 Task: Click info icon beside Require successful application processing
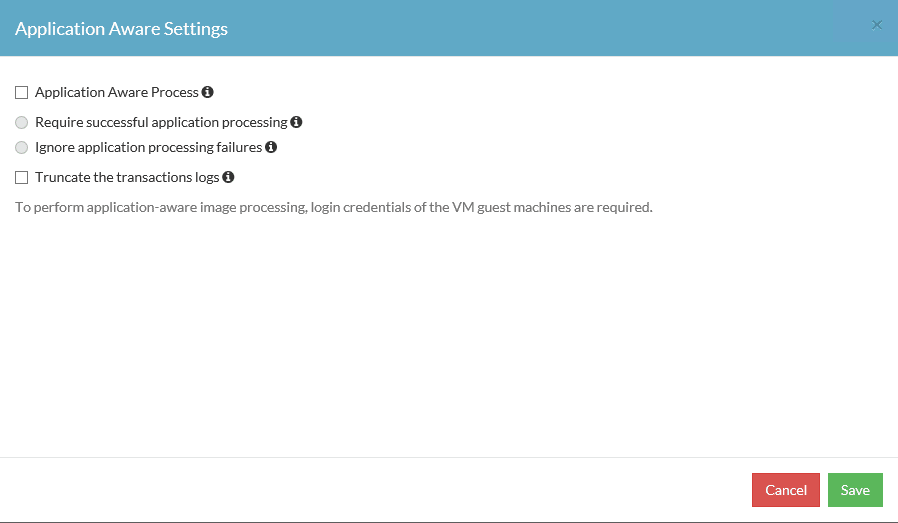point(296,122)
